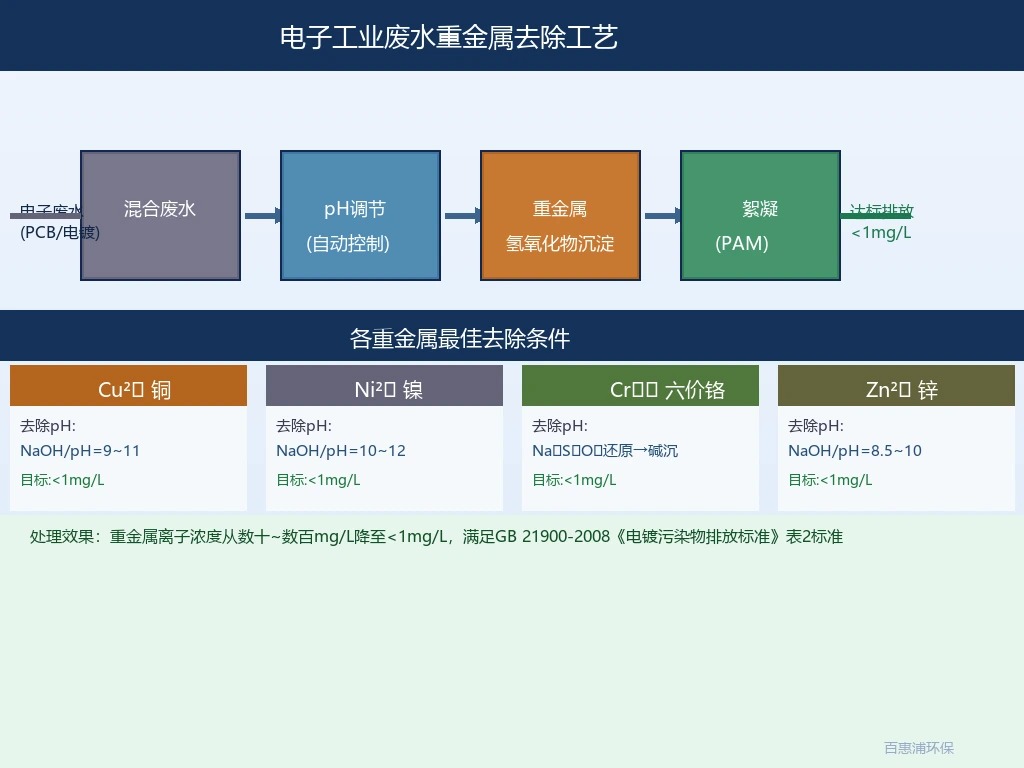Image resolution: width=1024 pixels, height=768 pixels.
Task: Click 去除pH: label in copper card
Action: (x=48, y=426)
